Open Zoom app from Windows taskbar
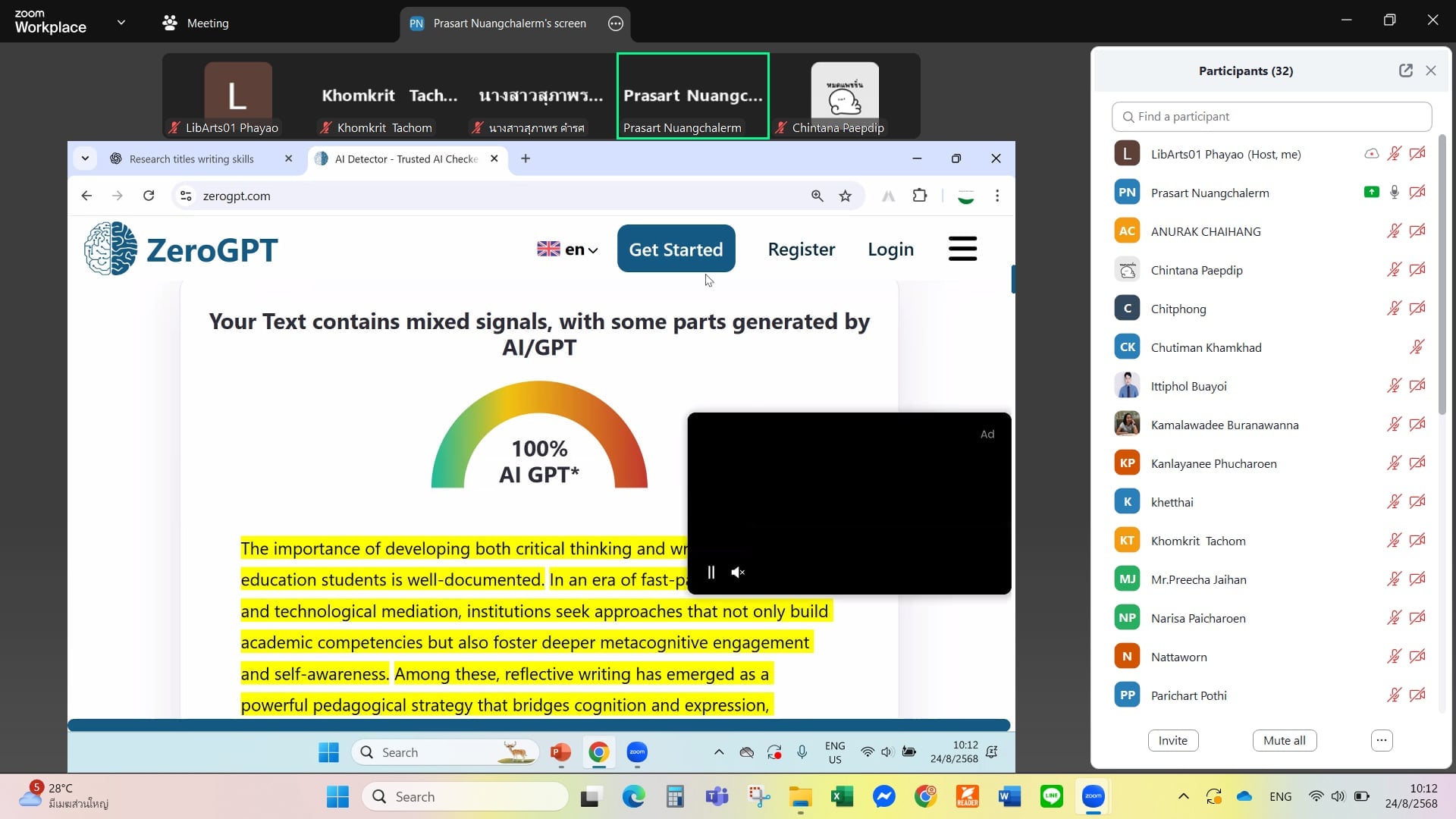1456x819 pixels. point(1093,796)
